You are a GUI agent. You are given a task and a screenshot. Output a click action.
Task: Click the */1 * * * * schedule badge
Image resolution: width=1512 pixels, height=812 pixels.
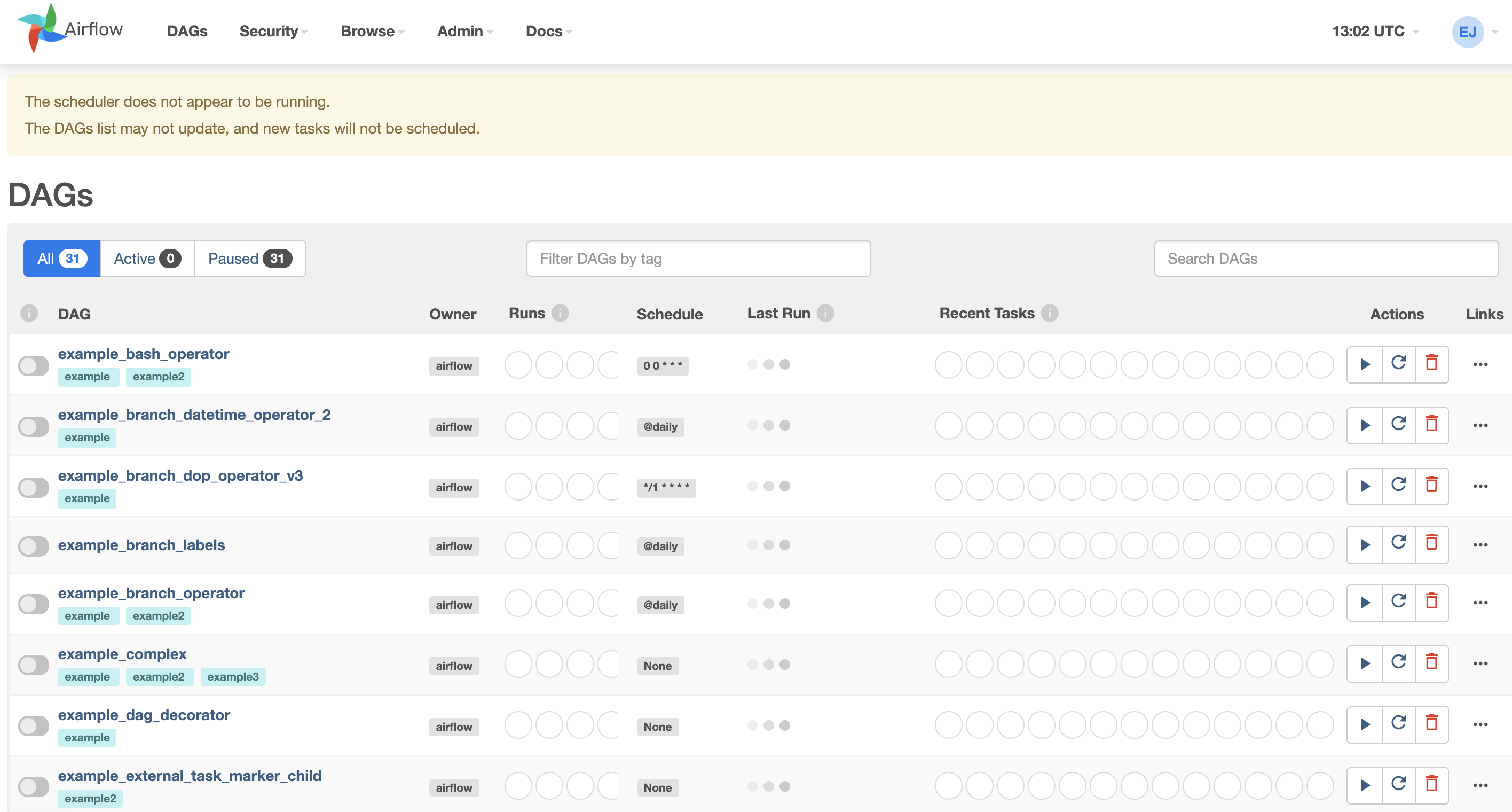(x=666, y=488)
